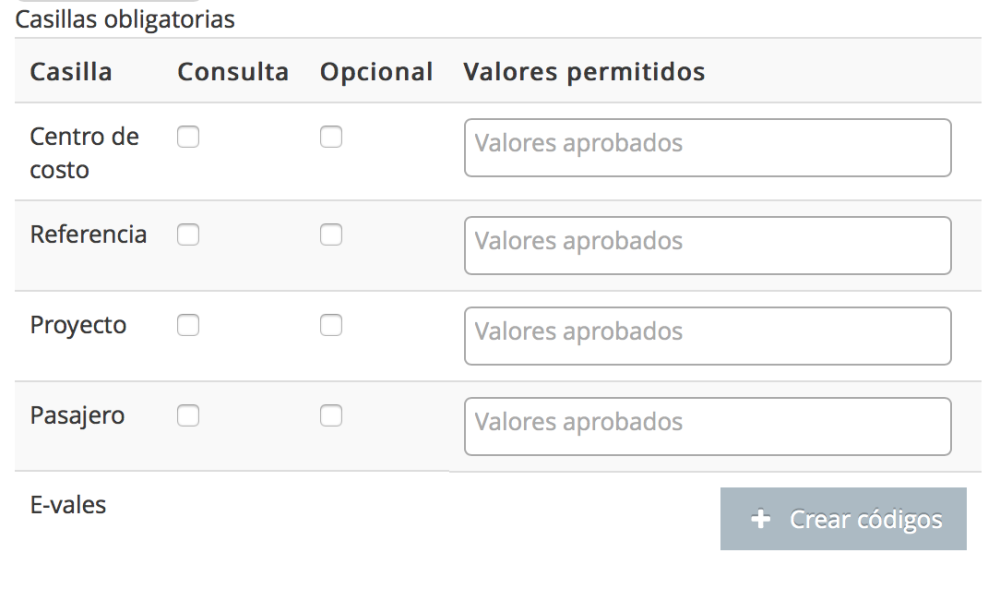Click the E-vales row label

pyautogui.click(x=68, y=505)
